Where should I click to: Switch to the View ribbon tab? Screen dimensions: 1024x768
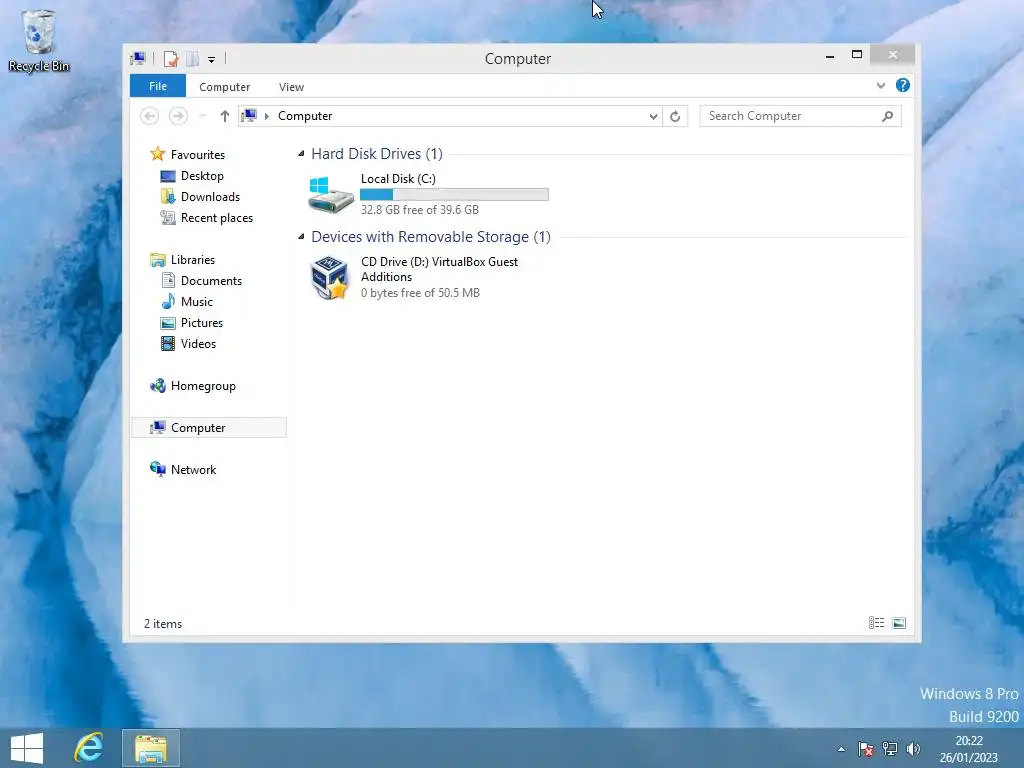[291, 87]
